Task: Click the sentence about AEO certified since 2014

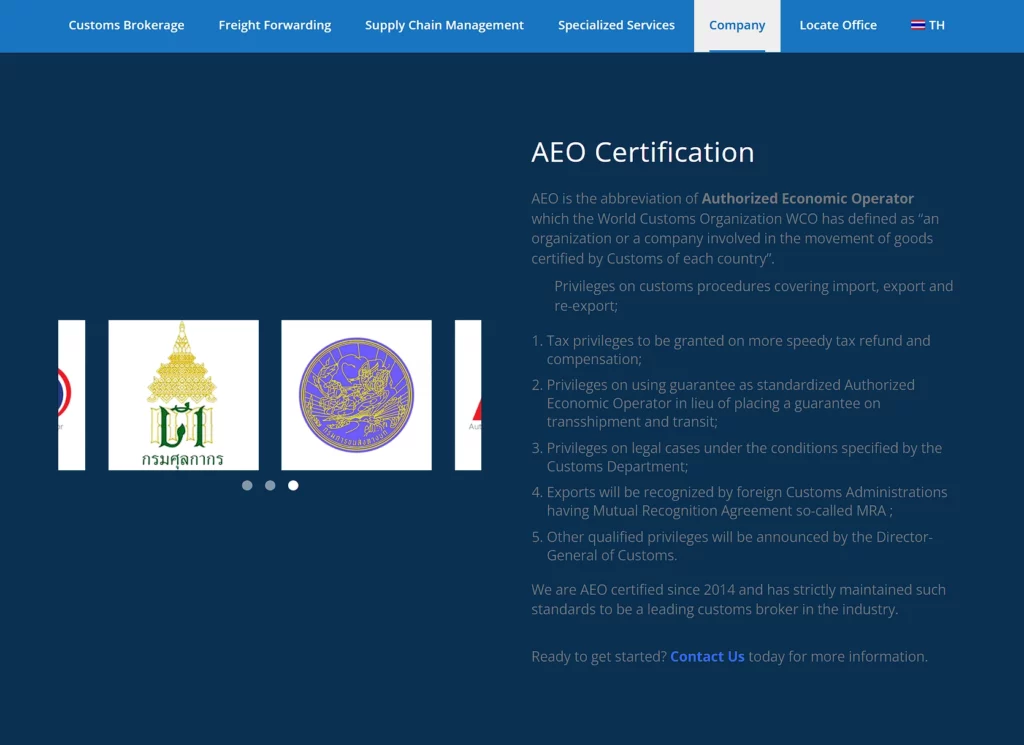Action: [737, 600]
